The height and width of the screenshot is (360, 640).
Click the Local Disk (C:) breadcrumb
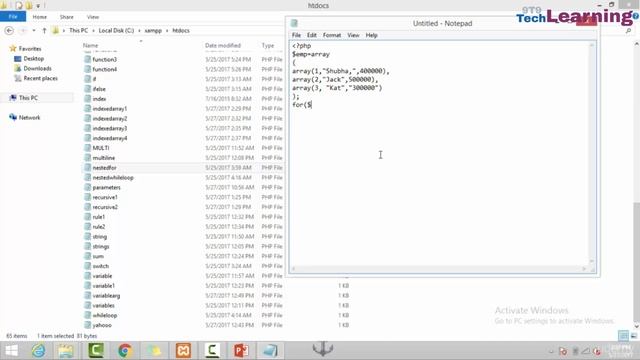(x=116, y=31)
